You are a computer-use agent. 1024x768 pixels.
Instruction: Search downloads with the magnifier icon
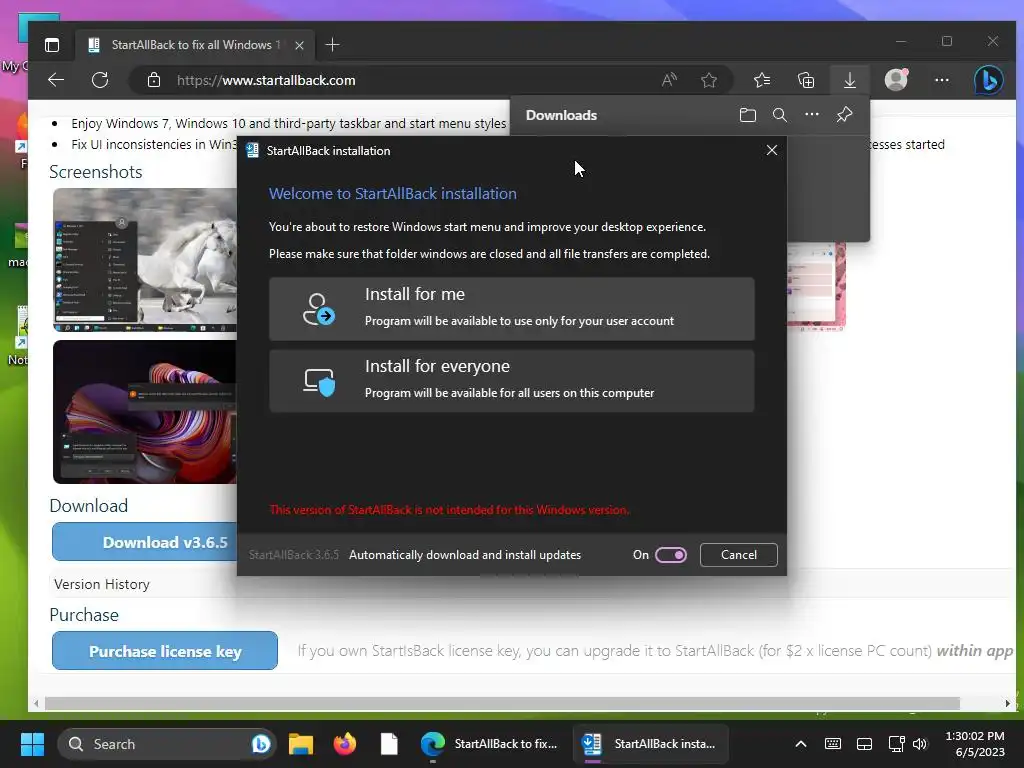tap(779, 115)
